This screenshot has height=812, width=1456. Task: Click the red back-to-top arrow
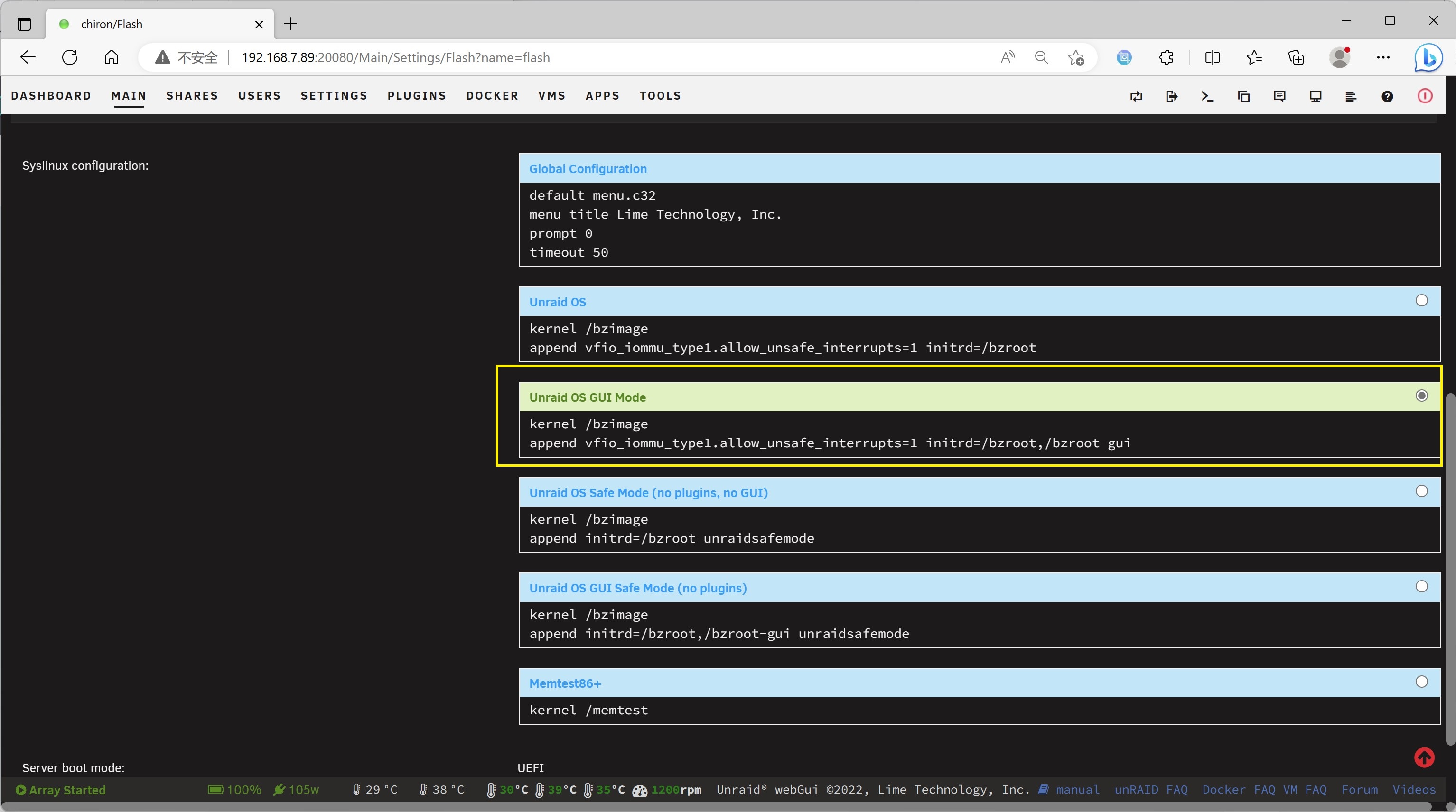coord(1424,758)
